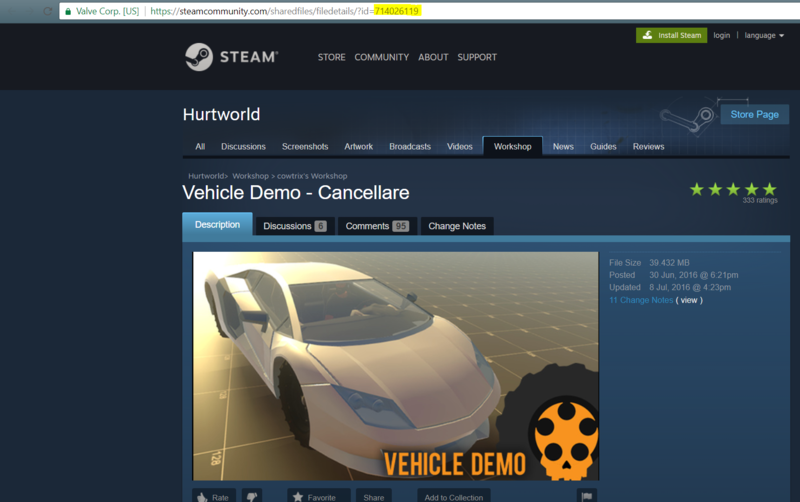The width and height of the screenshot is (800, 502).
Task: Click the thumbs down icon button
Action: (x=252, y=497)
